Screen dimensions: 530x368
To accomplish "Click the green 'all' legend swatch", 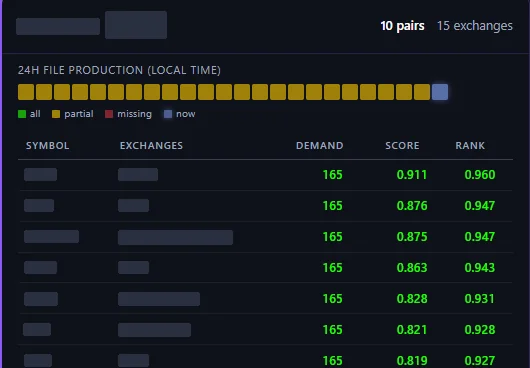I will pos(22,114).
